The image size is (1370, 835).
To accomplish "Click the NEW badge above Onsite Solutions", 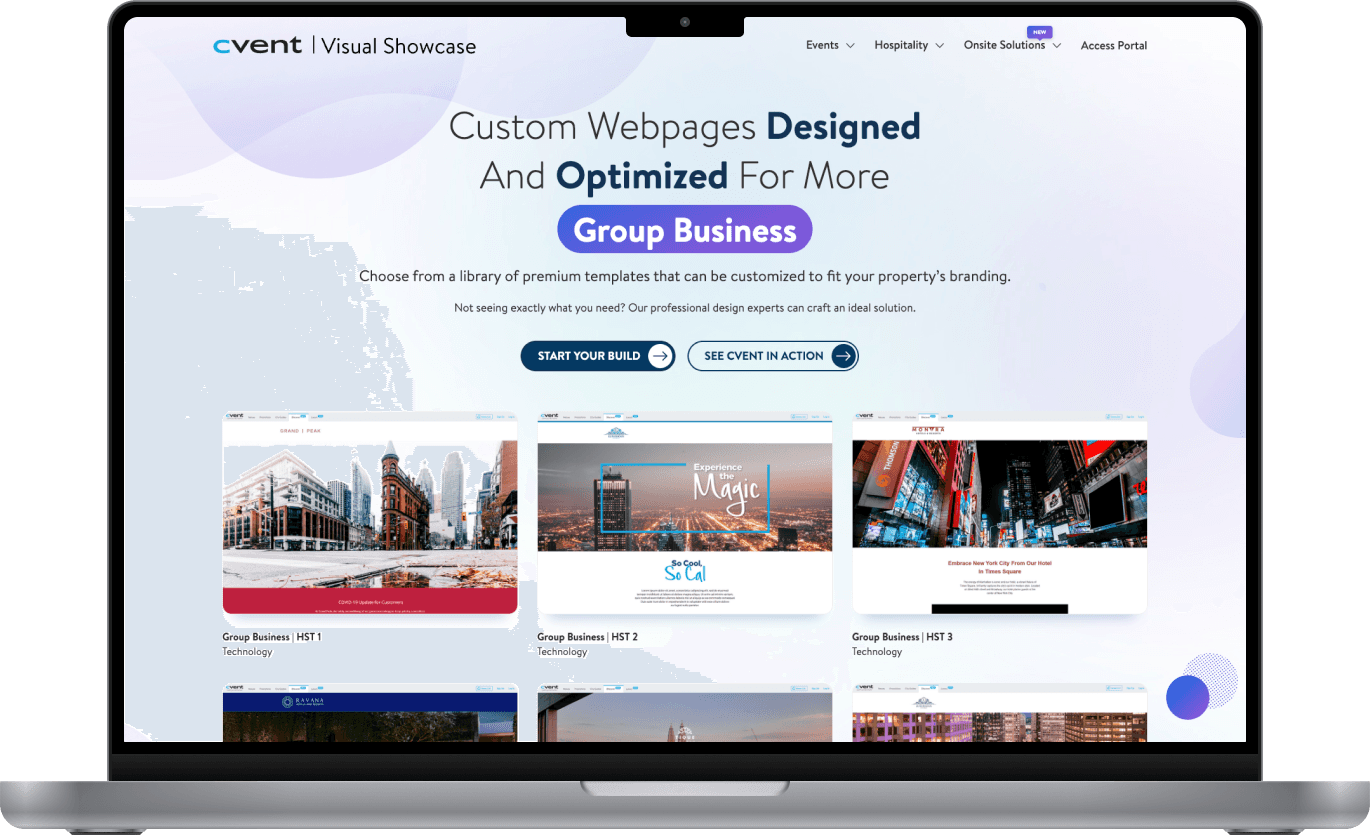I will pyautogui.click(x=1040, y=32).
